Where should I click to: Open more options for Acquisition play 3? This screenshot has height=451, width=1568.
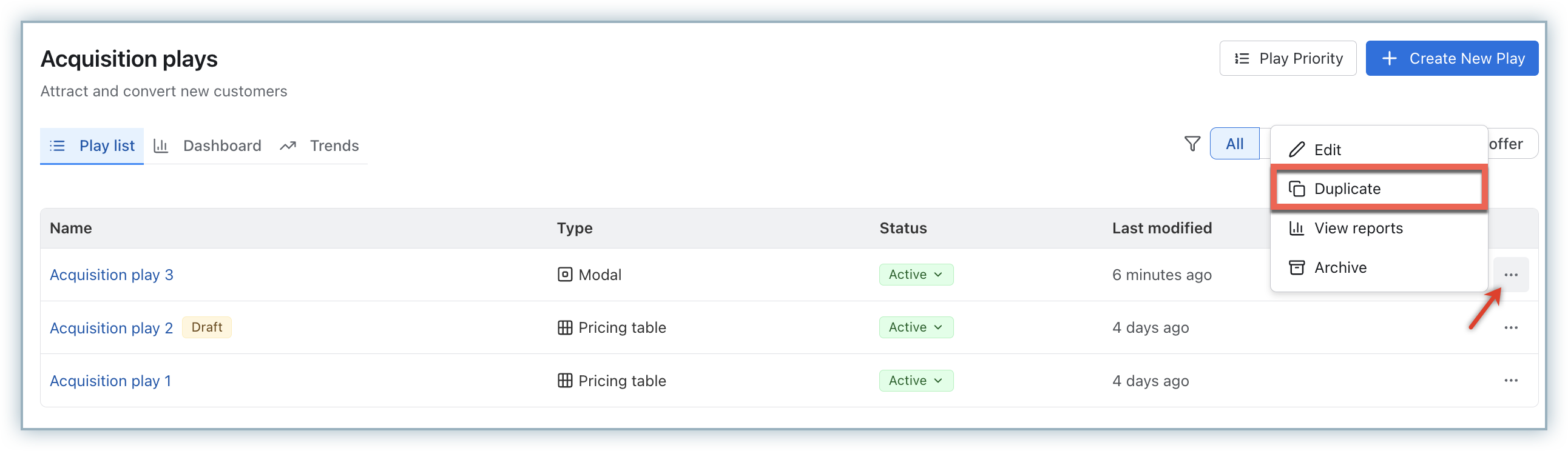click(1510, 275)
